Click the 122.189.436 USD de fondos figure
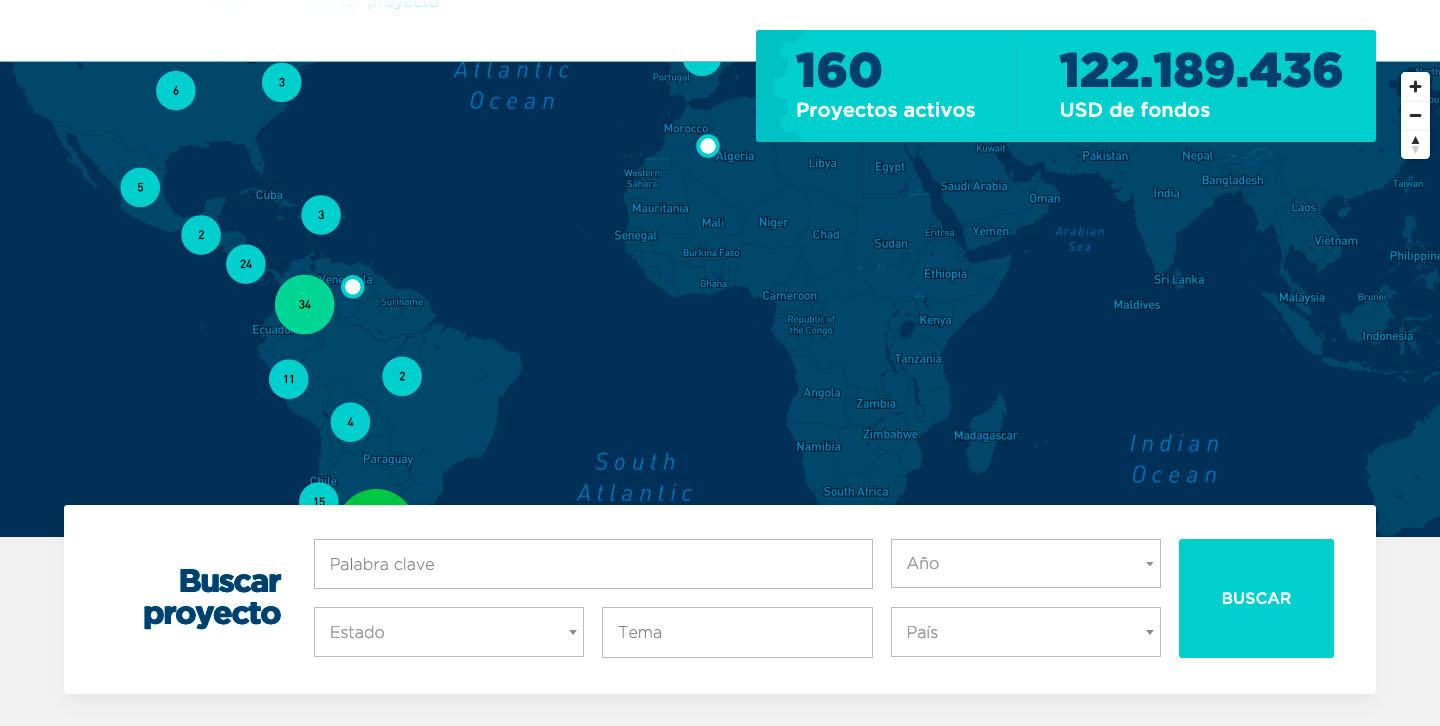Viewport: 1440px width, 726px height. [x=1200, y=86]
